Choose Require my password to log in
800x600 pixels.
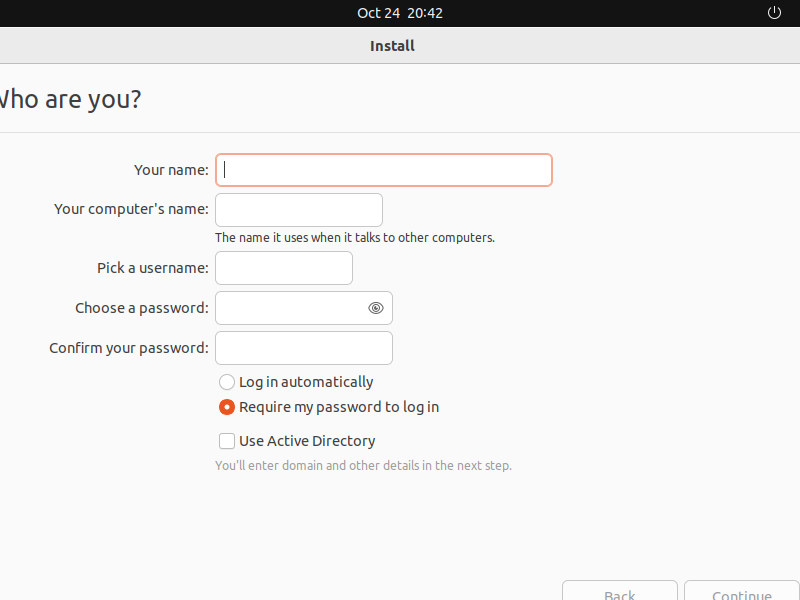227,407
